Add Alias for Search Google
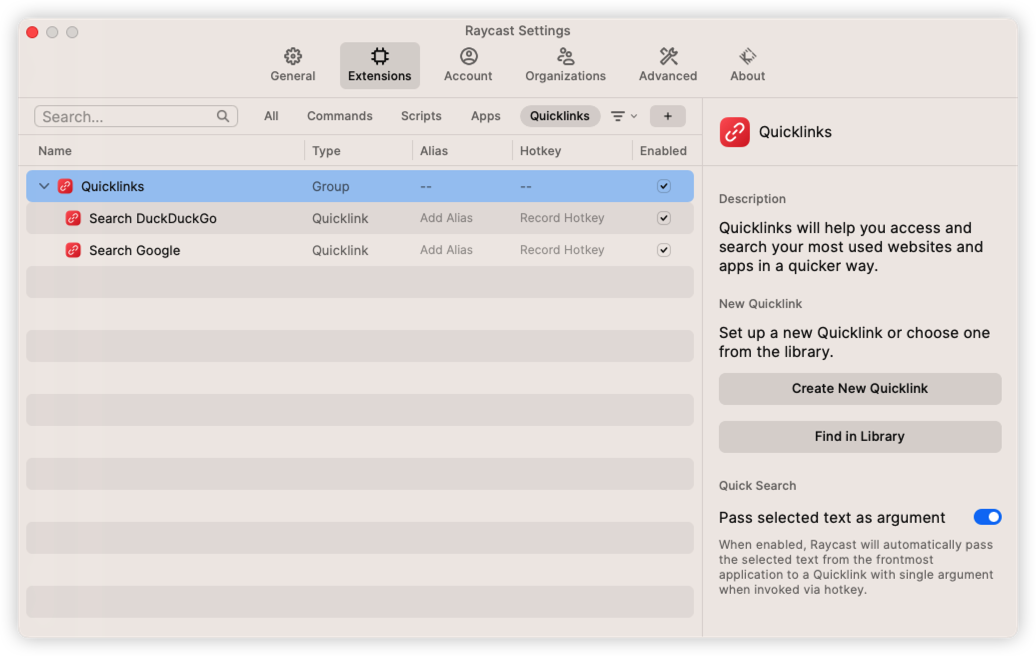The height and width of the screenshot is (656, 1036). pyautogui.click(x=446, y=250)
